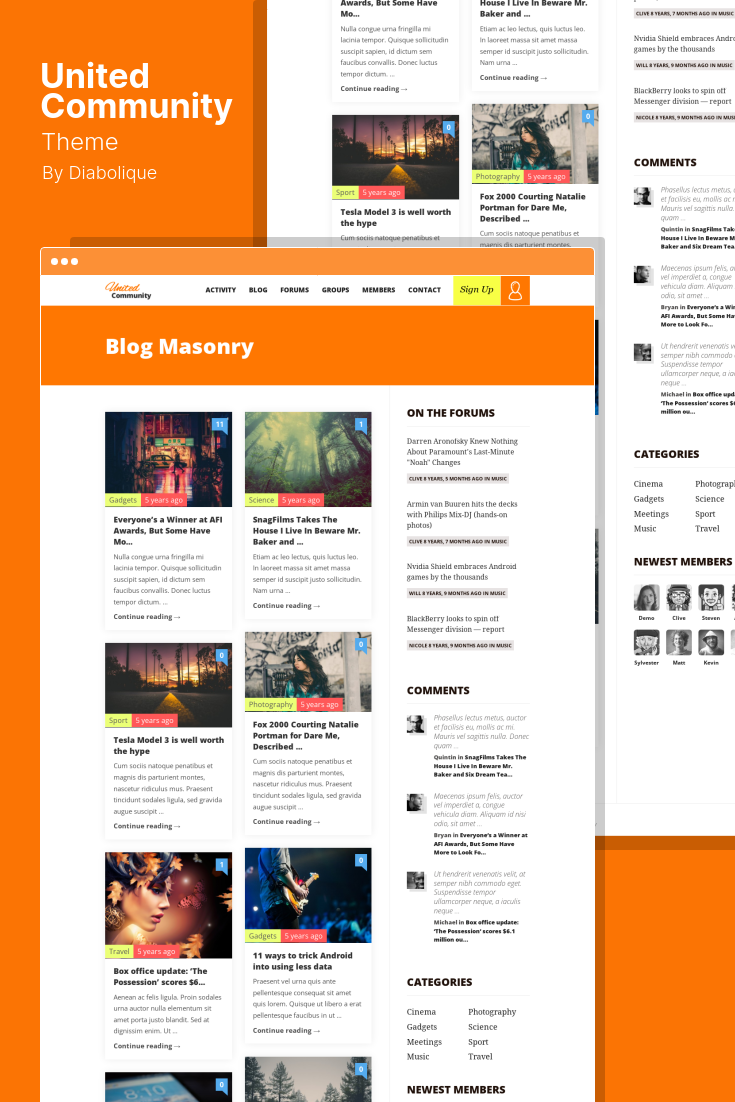
Task: Open comment badge on SnagFilms forest post
Action: 361,424
